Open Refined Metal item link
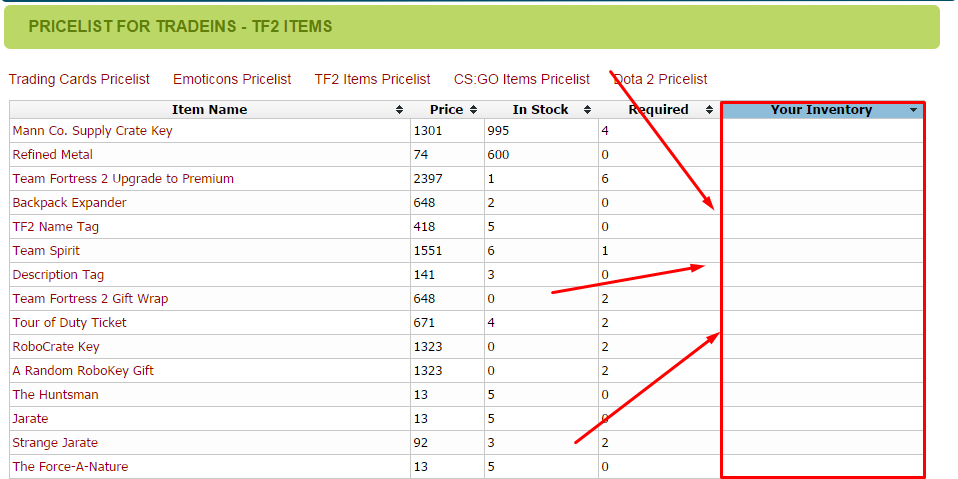958x479 pixels. (x=53, y=155)
